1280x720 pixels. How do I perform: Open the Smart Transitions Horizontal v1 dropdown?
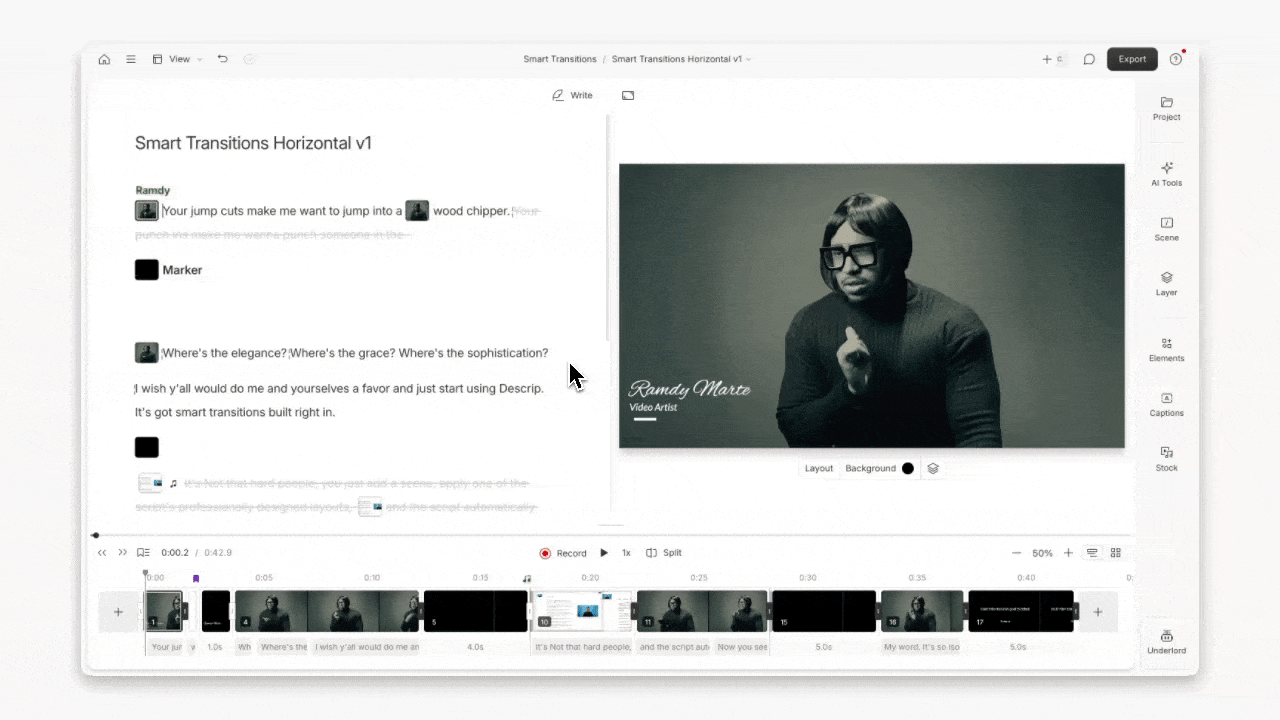tap(681, 59)
